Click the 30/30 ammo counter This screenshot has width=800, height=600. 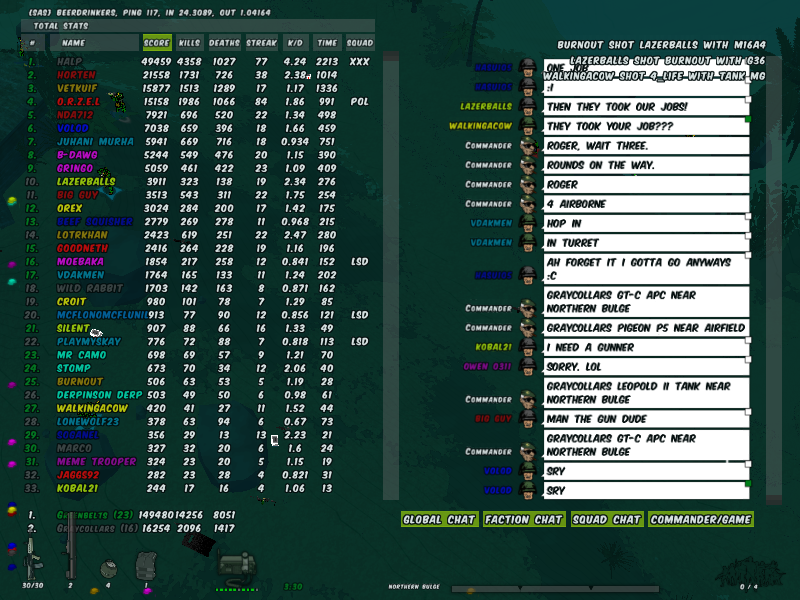[33, 586]
